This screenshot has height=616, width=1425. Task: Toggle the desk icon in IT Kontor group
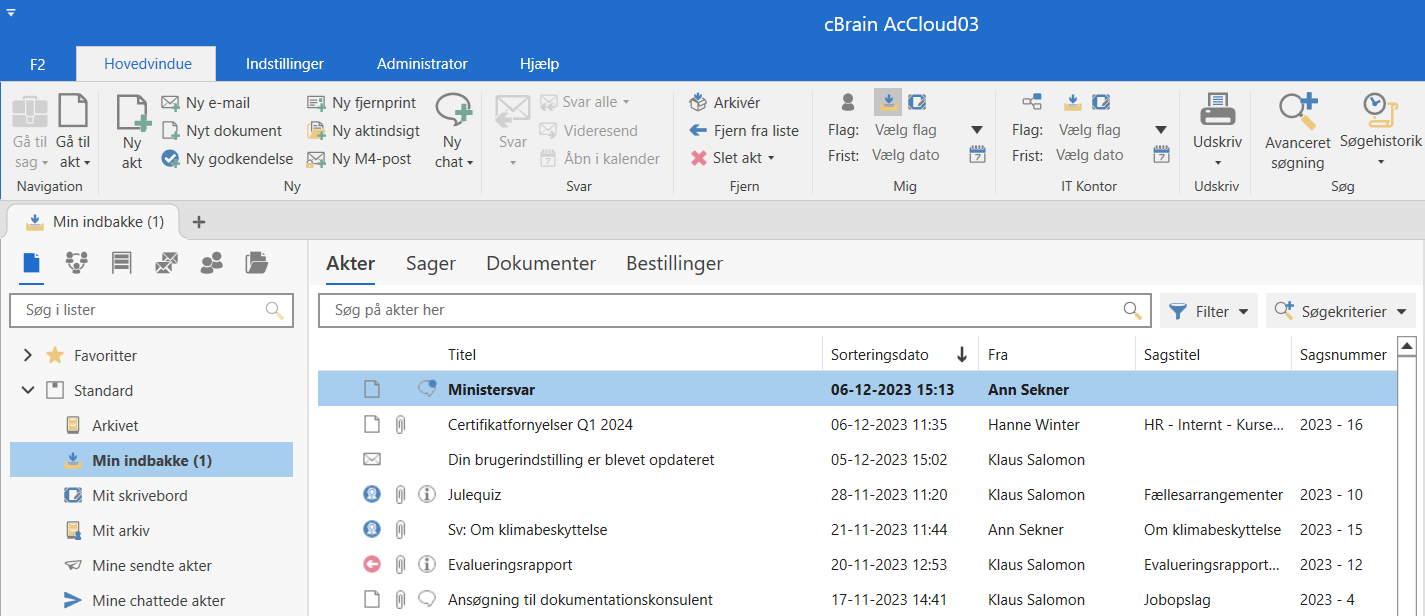point(1100,101)
